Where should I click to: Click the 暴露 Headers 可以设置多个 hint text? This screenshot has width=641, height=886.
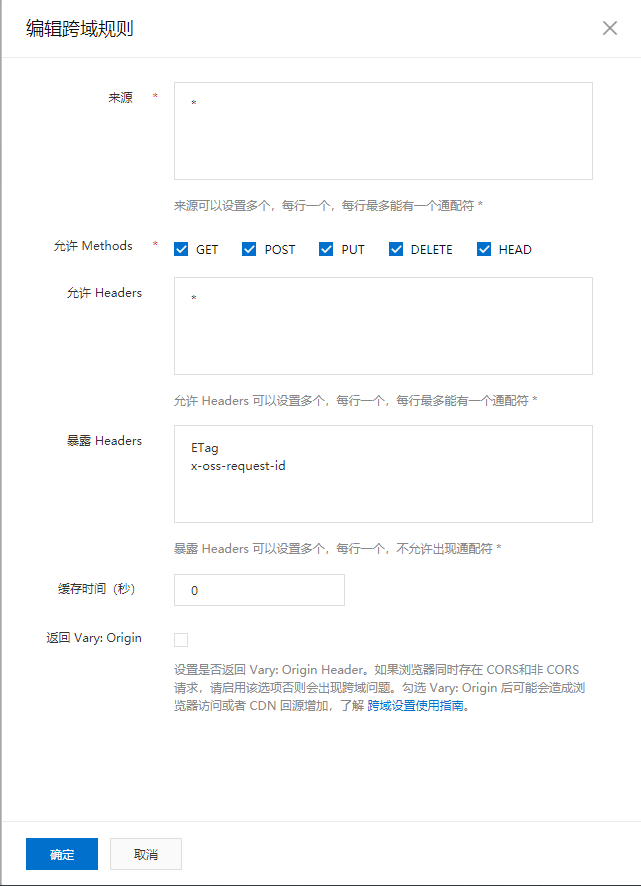coord(337,549)
